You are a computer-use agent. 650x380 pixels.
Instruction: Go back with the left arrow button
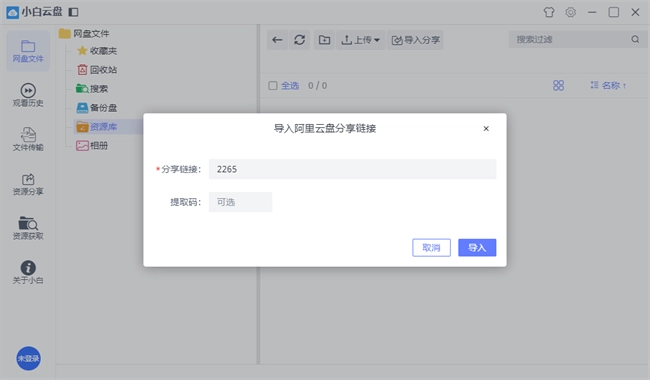pyautogui.click(x=277, y=40)
